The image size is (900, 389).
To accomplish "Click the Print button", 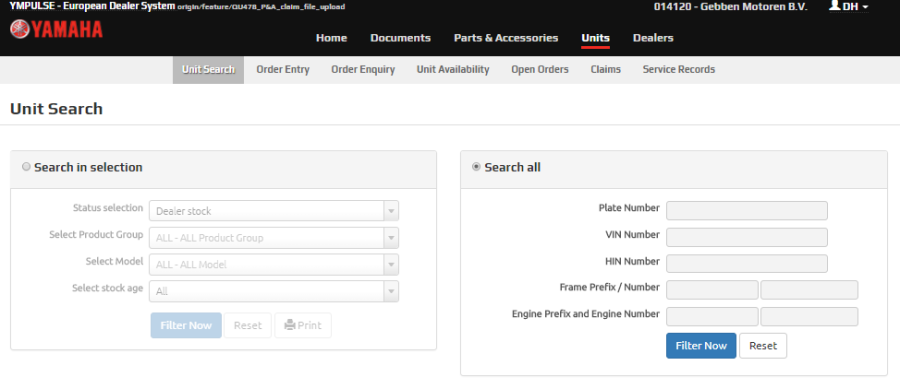I will pos(303,325).
